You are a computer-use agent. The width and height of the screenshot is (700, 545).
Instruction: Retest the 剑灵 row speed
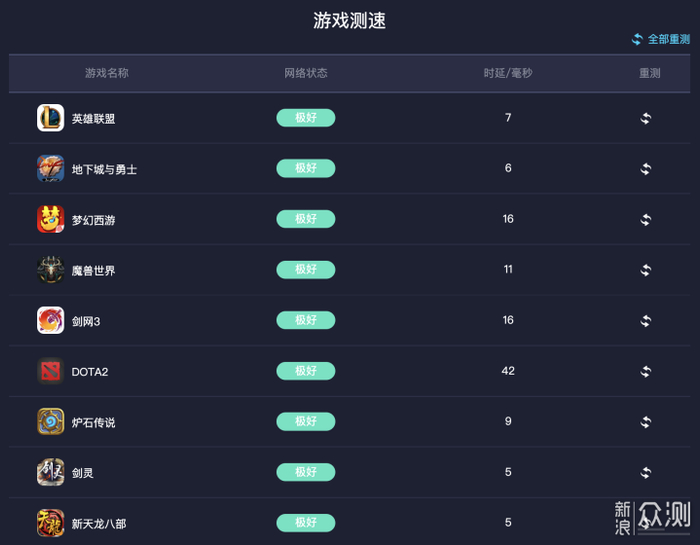[x=646, y=472]
